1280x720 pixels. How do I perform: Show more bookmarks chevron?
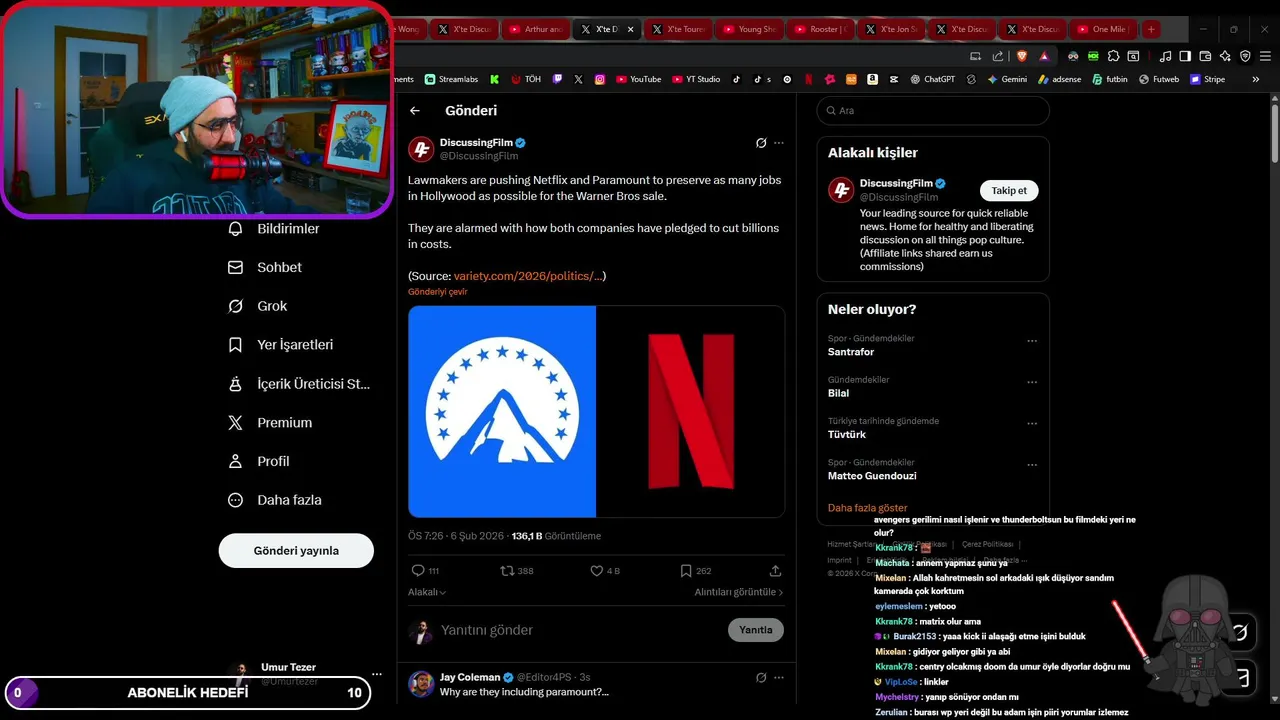tap(1256, 79)
